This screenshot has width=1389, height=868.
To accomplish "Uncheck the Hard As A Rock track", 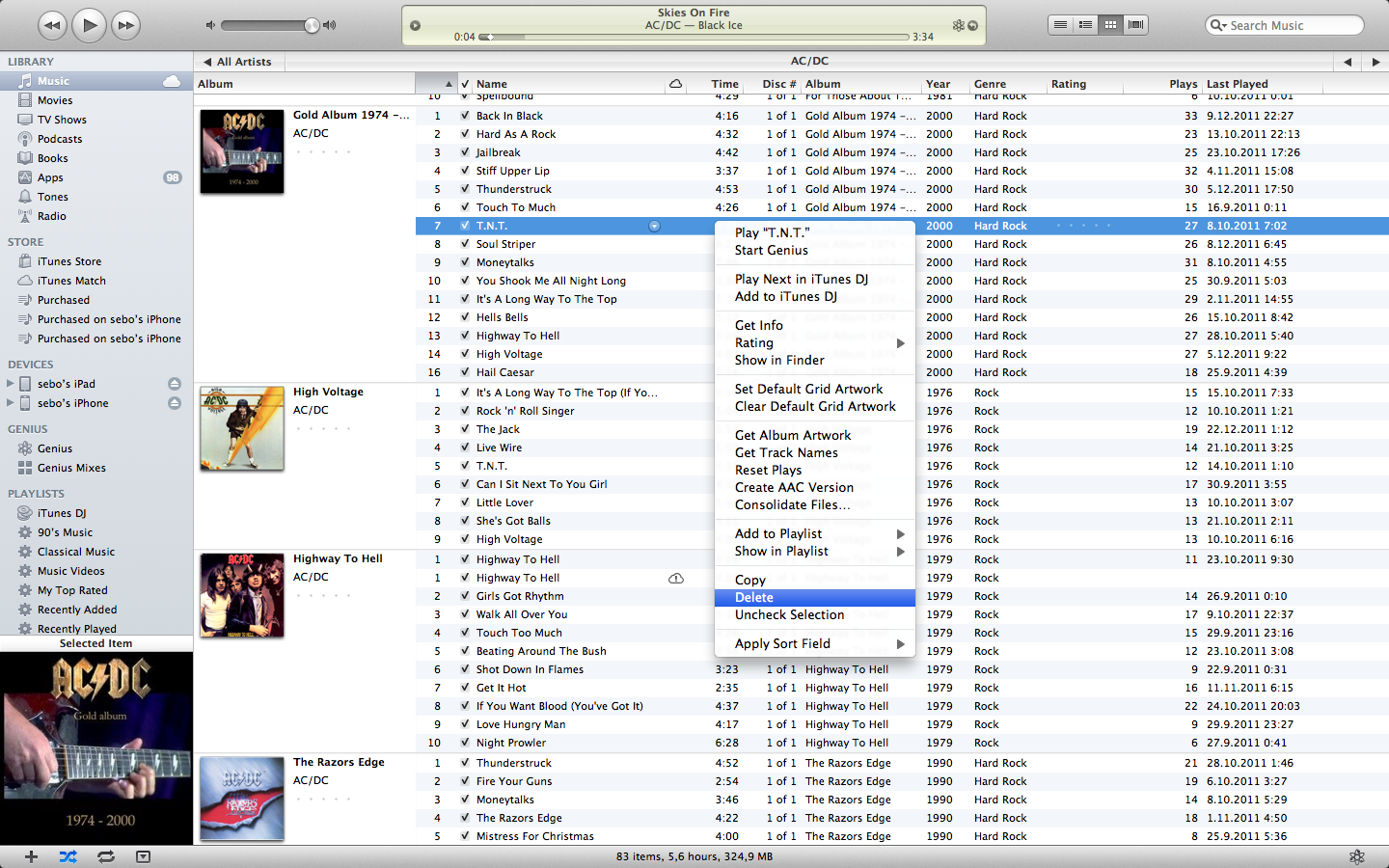I will [x=465, y=134].
